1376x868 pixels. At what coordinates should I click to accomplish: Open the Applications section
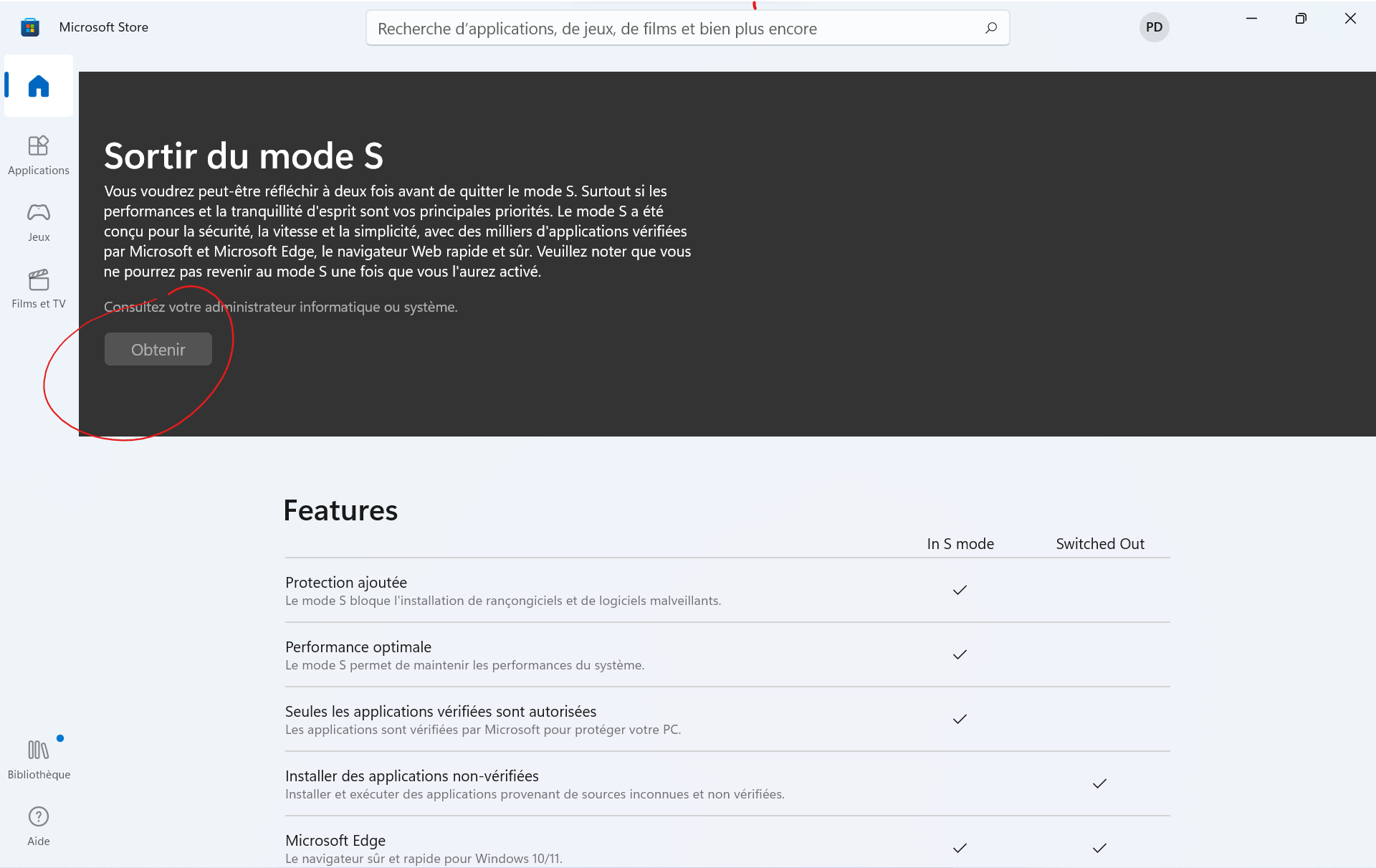coord(39,155)
